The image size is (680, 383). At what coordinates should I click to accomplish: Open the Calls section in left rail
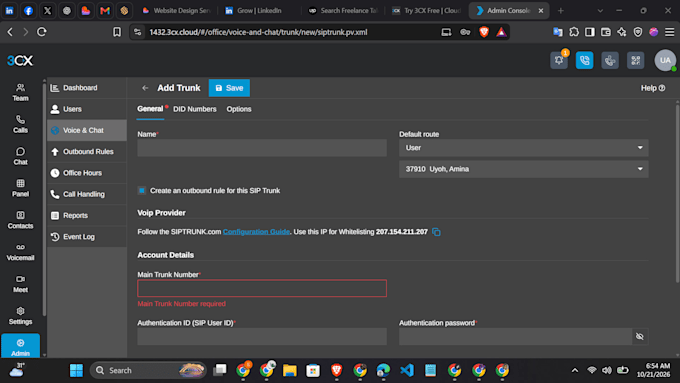pos(20,124)
